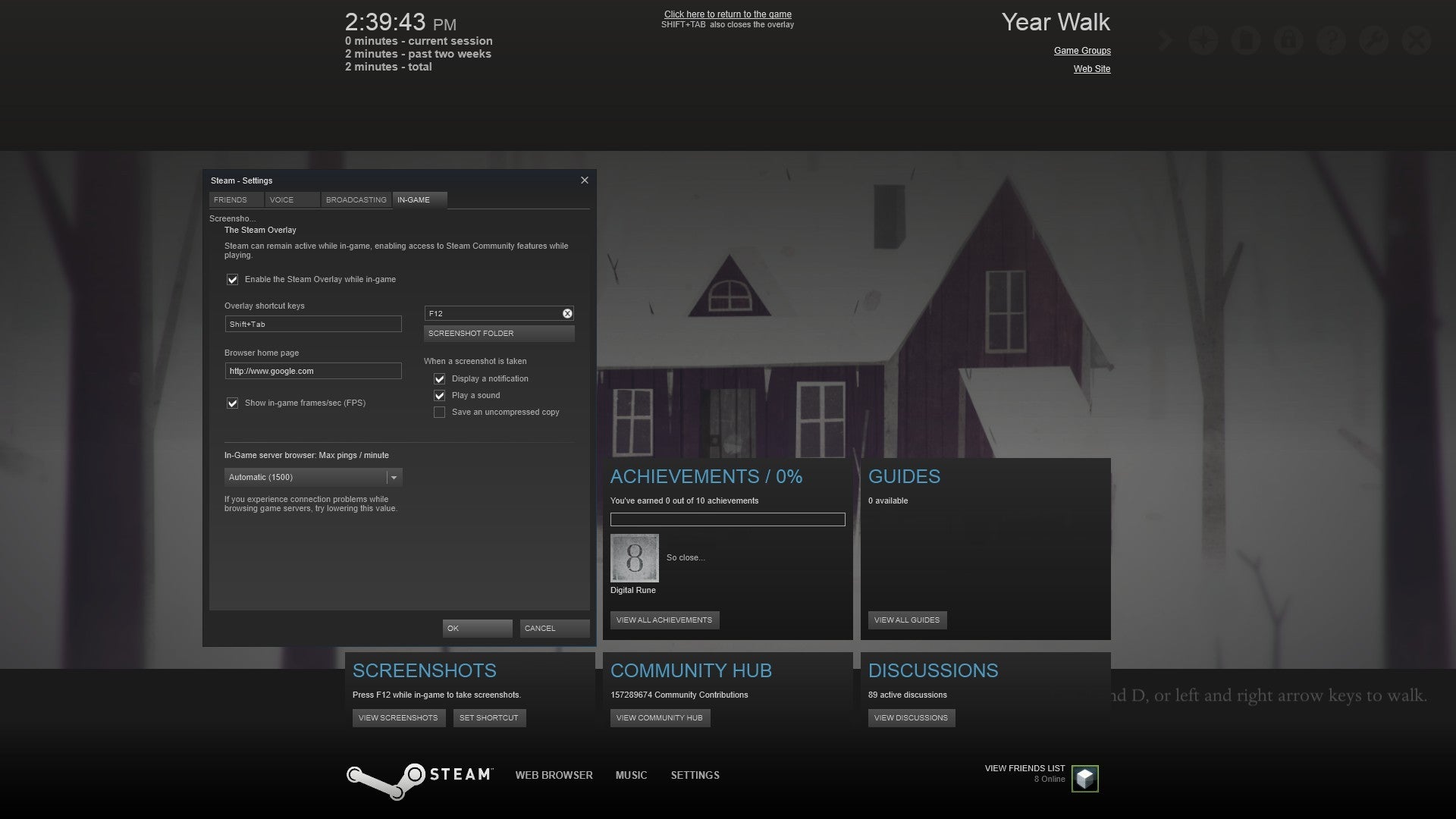This screenshot has width=1456, height=819.
Task: Click the Browser home page input
Action: (x=313, y=371)
